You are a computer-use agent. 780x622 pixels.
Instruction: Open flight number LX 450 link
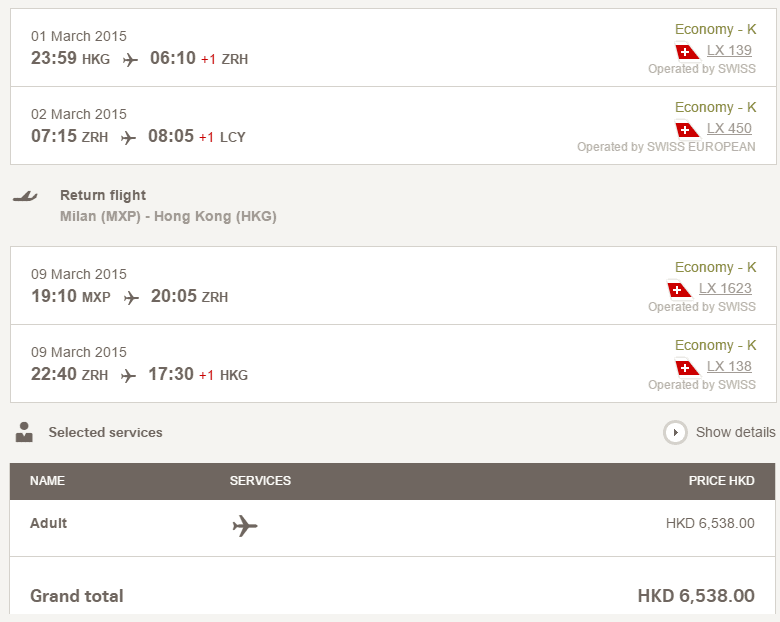click(729, 129)
